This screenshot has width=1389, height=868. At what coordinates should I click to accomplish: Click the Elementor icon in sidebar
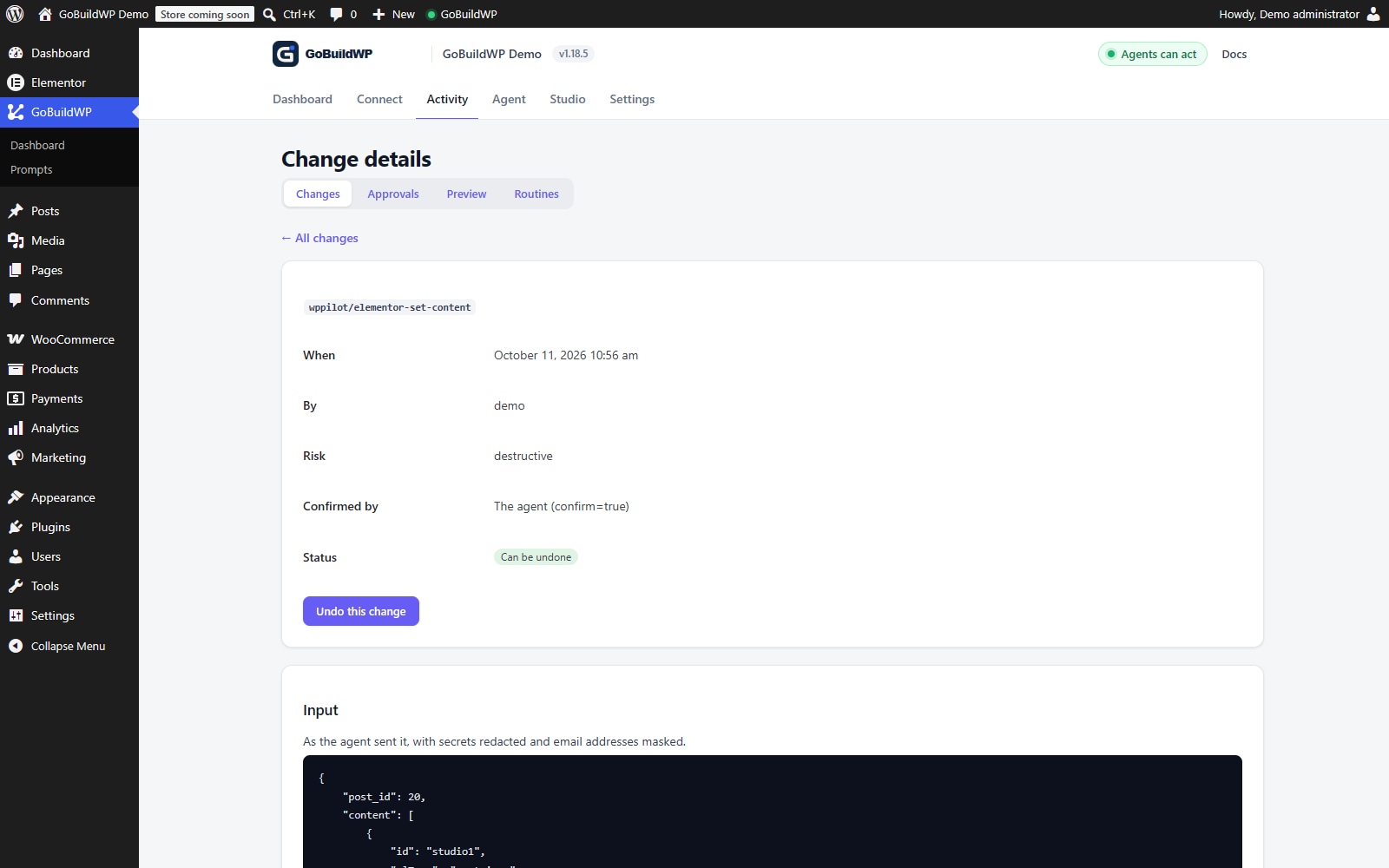click(x=16, y=82)
